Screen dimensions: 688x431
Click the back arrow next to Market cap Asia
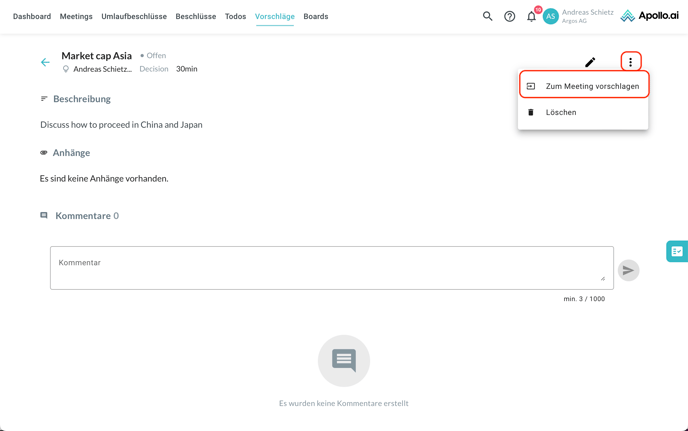[x=45, y=62]
